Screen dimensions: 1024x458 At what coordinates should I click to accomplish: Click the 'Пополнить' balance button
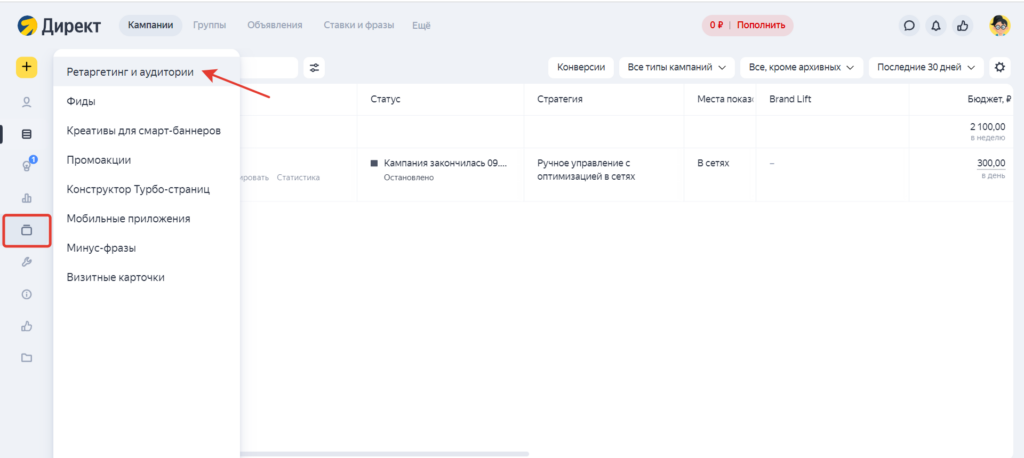coord(761,25)
